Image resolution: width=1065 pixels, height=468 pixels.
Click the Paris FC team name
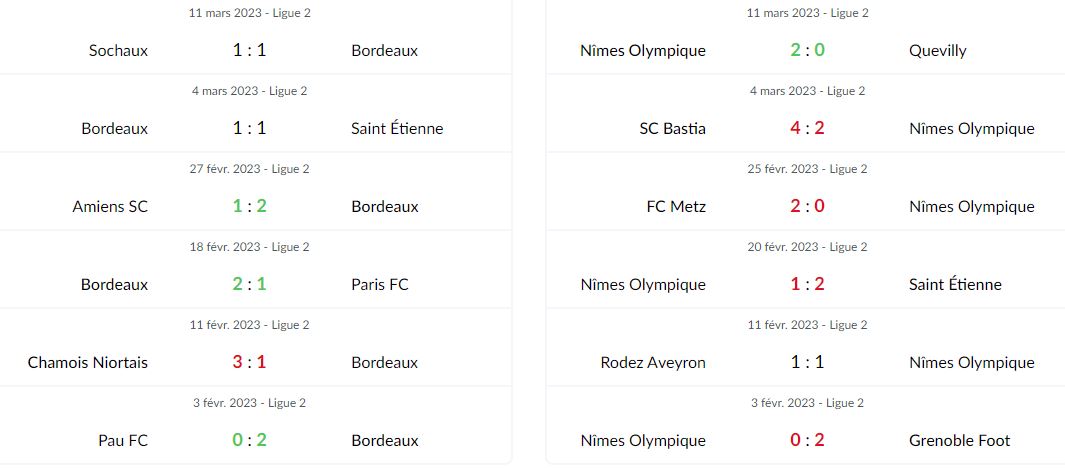(380, 285)
